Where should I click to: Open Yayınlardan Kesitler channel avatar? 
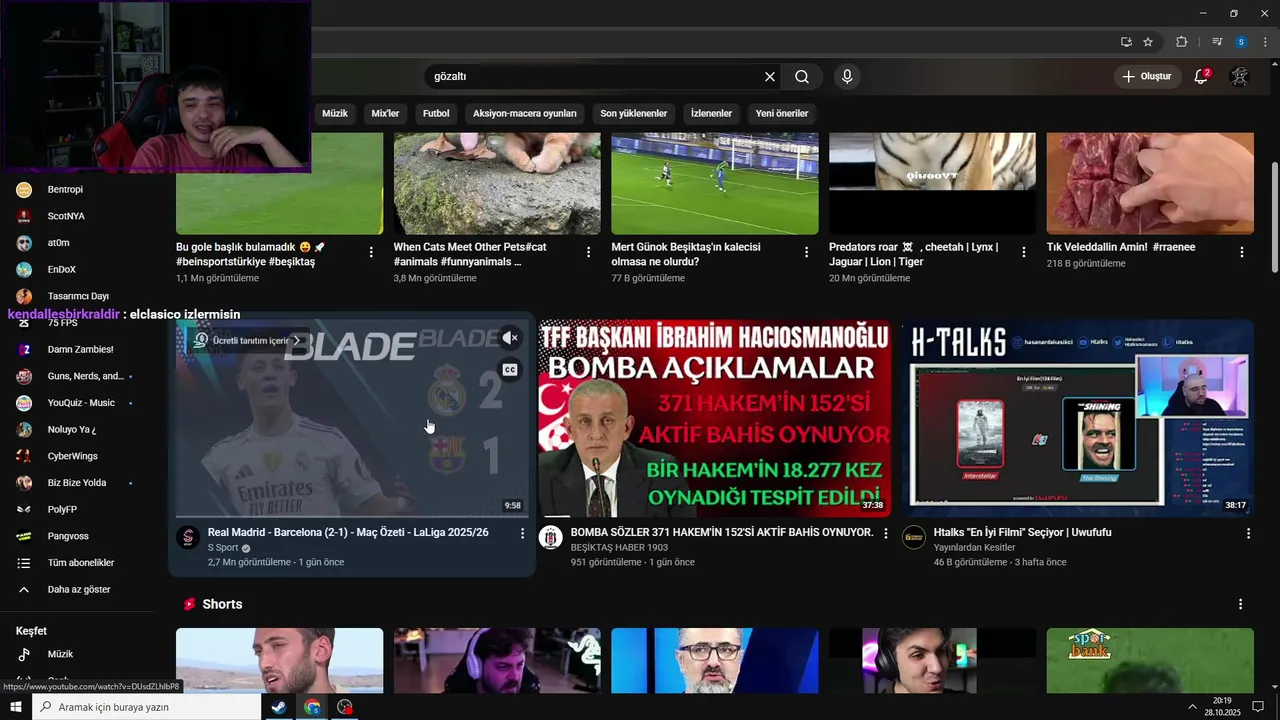click(x=914, y=538)
